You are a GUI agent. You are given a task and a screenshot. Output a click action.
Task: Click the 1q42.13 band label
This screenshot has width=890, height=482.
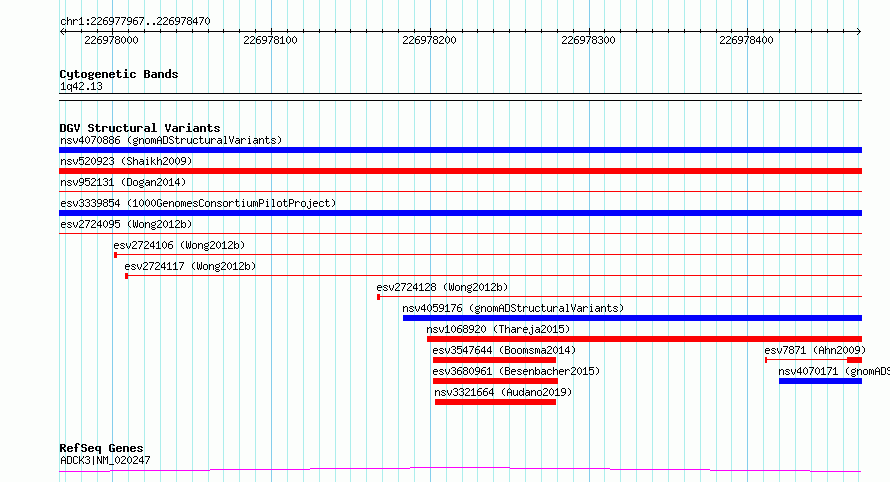tap(81, 86)
